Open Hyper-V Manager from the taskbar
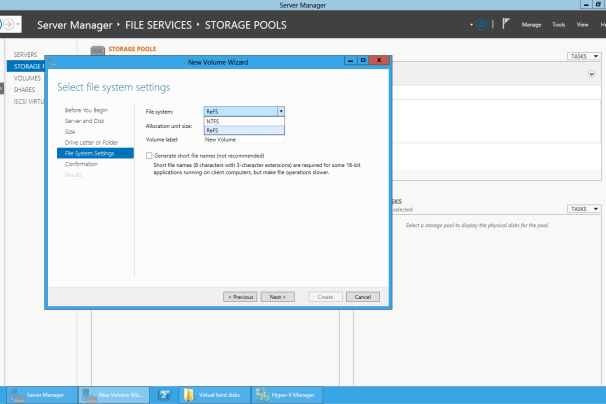The height and width of the screenshot is (404, 606). (x=287, y=395)
